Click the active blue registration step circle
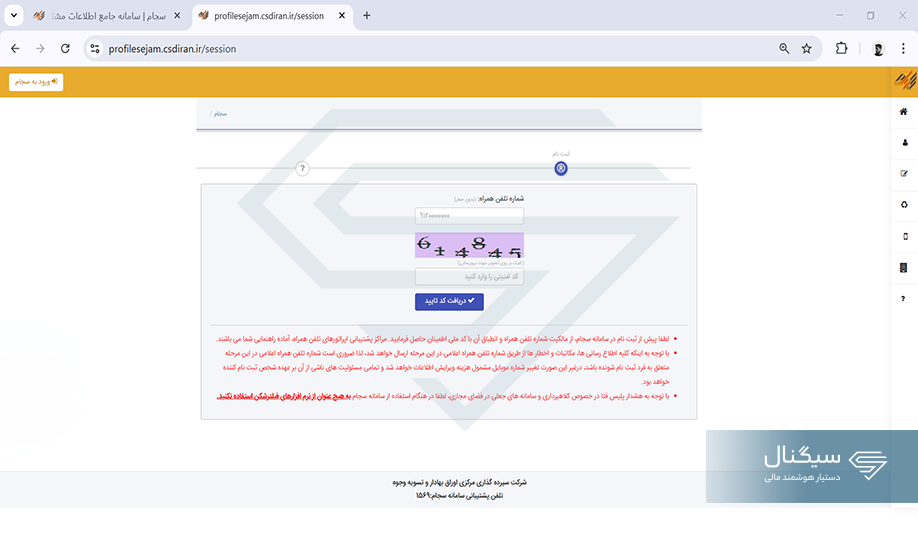The image size is (918, 541). (561, 168)
